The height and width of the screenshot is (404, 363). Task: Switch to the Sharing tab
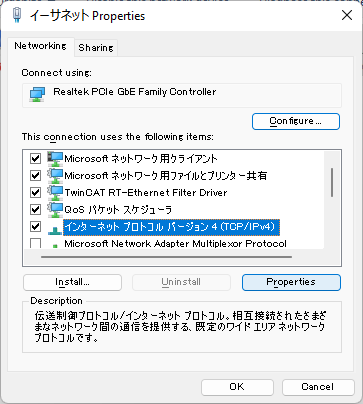[96, 48]
